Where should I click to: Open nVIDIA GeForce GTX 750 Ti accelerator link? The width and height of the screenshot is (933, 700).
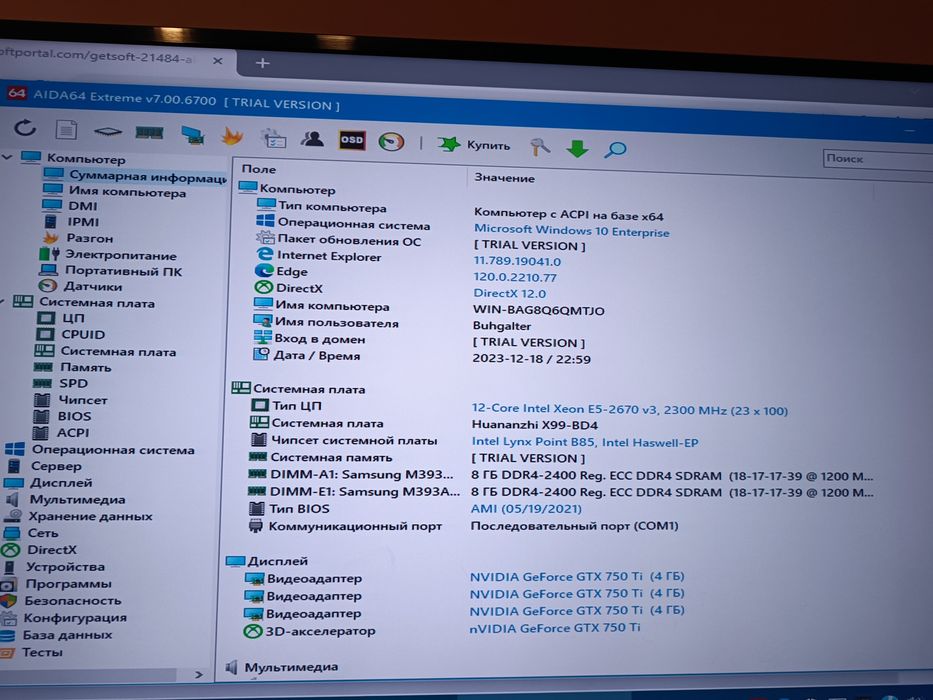[555, 628]
